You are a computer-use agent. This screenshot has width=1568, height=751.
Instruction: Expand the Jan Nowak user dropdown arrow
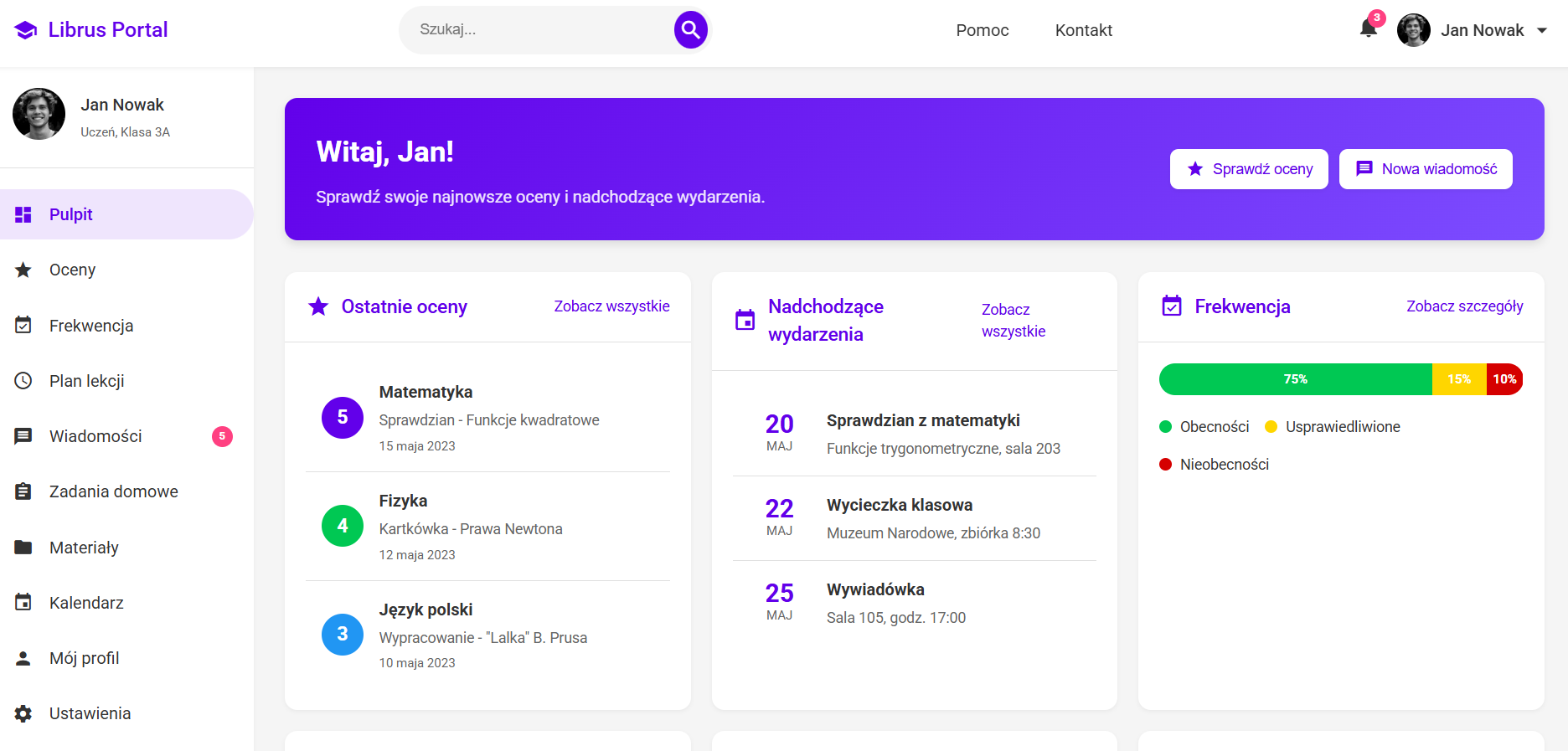tap(1542, 30)
